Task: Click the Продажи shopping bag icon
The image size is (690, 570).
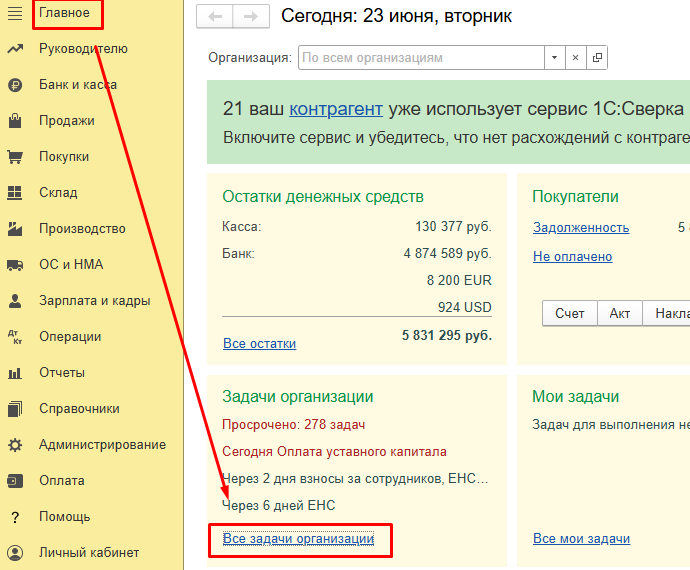Action: 15,121
